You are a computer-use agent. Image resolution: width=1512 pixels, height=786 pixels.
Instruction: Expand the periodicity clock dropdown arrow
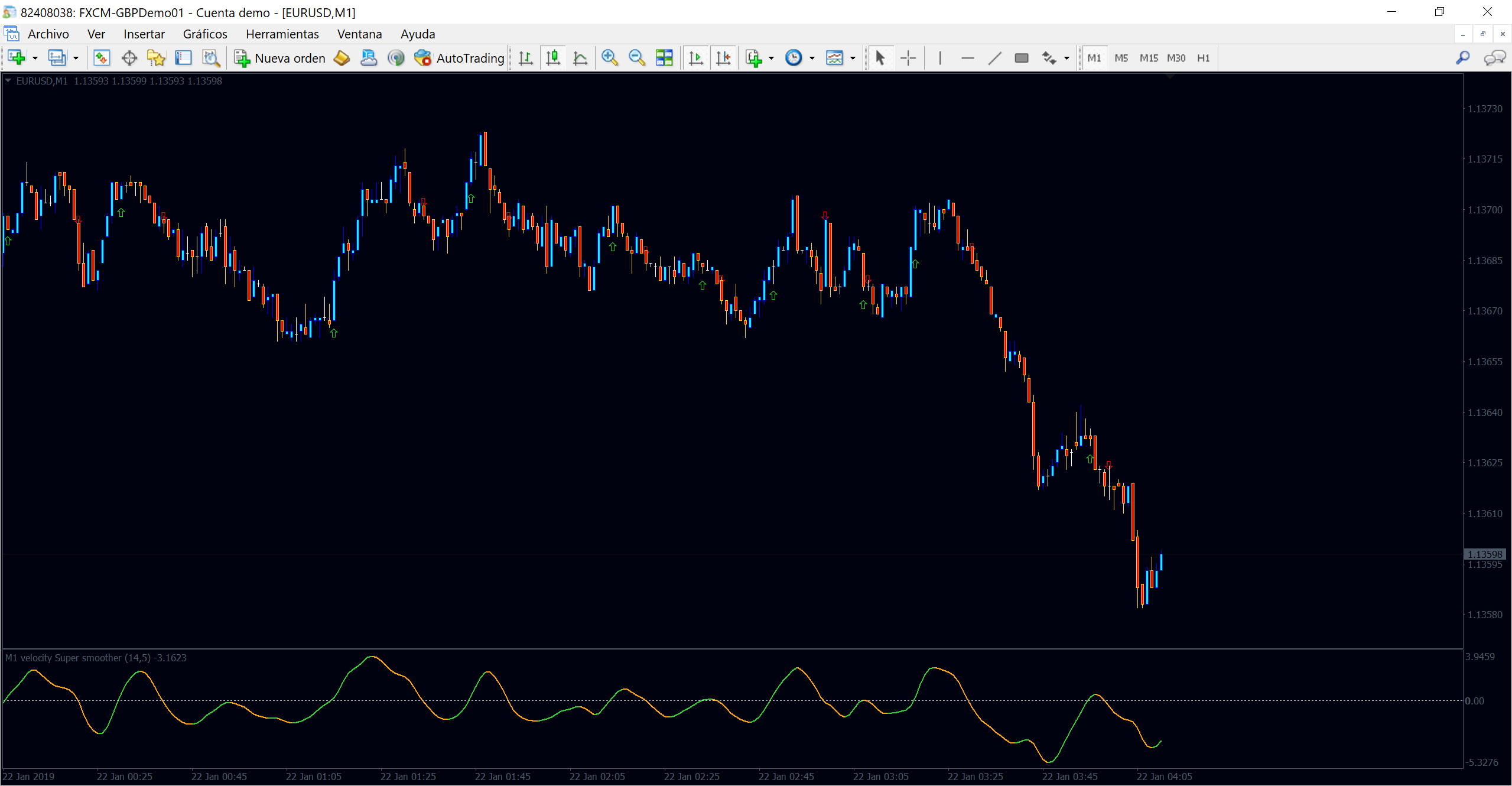[x=812, y=58]
